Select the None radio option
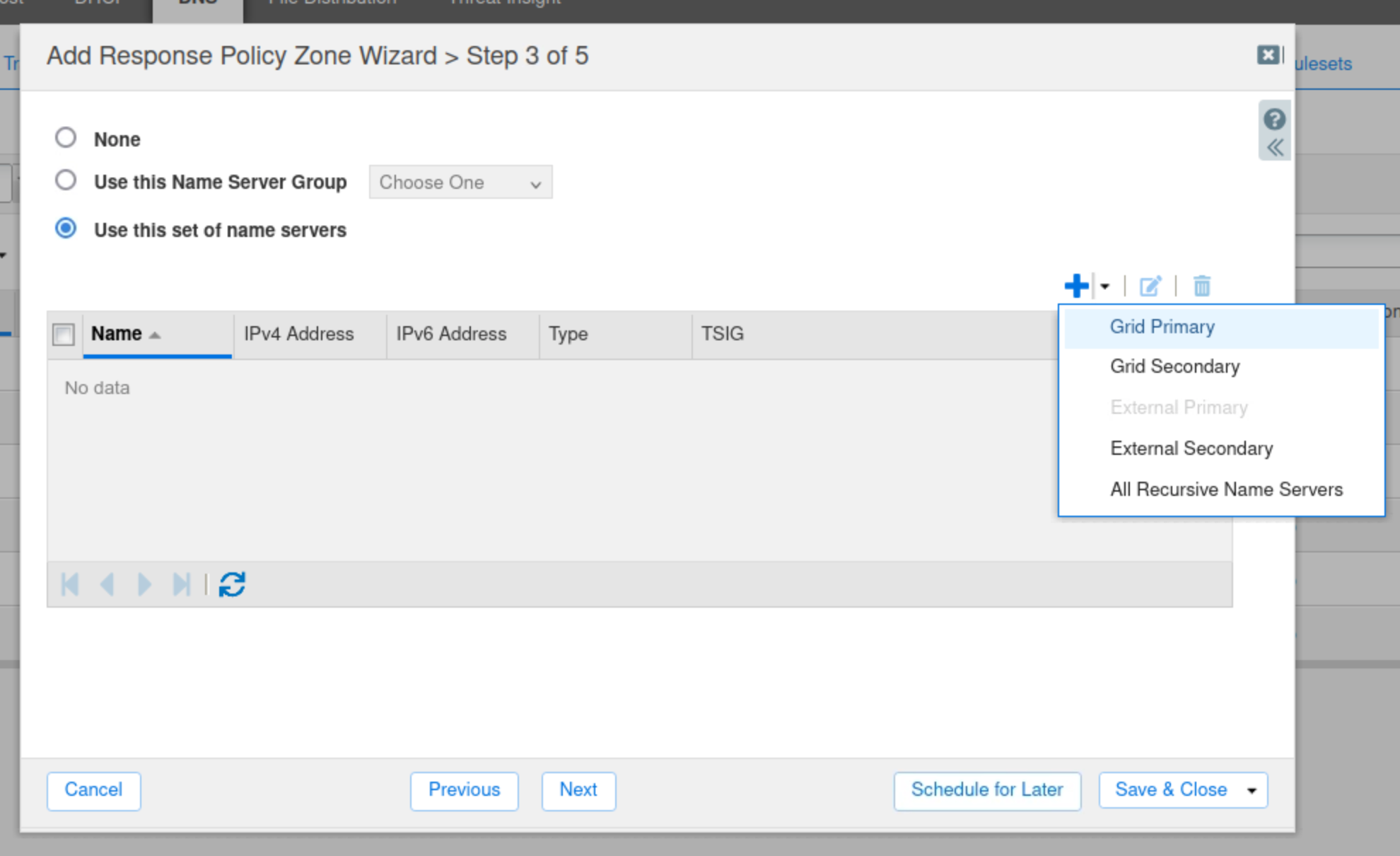 66,137
